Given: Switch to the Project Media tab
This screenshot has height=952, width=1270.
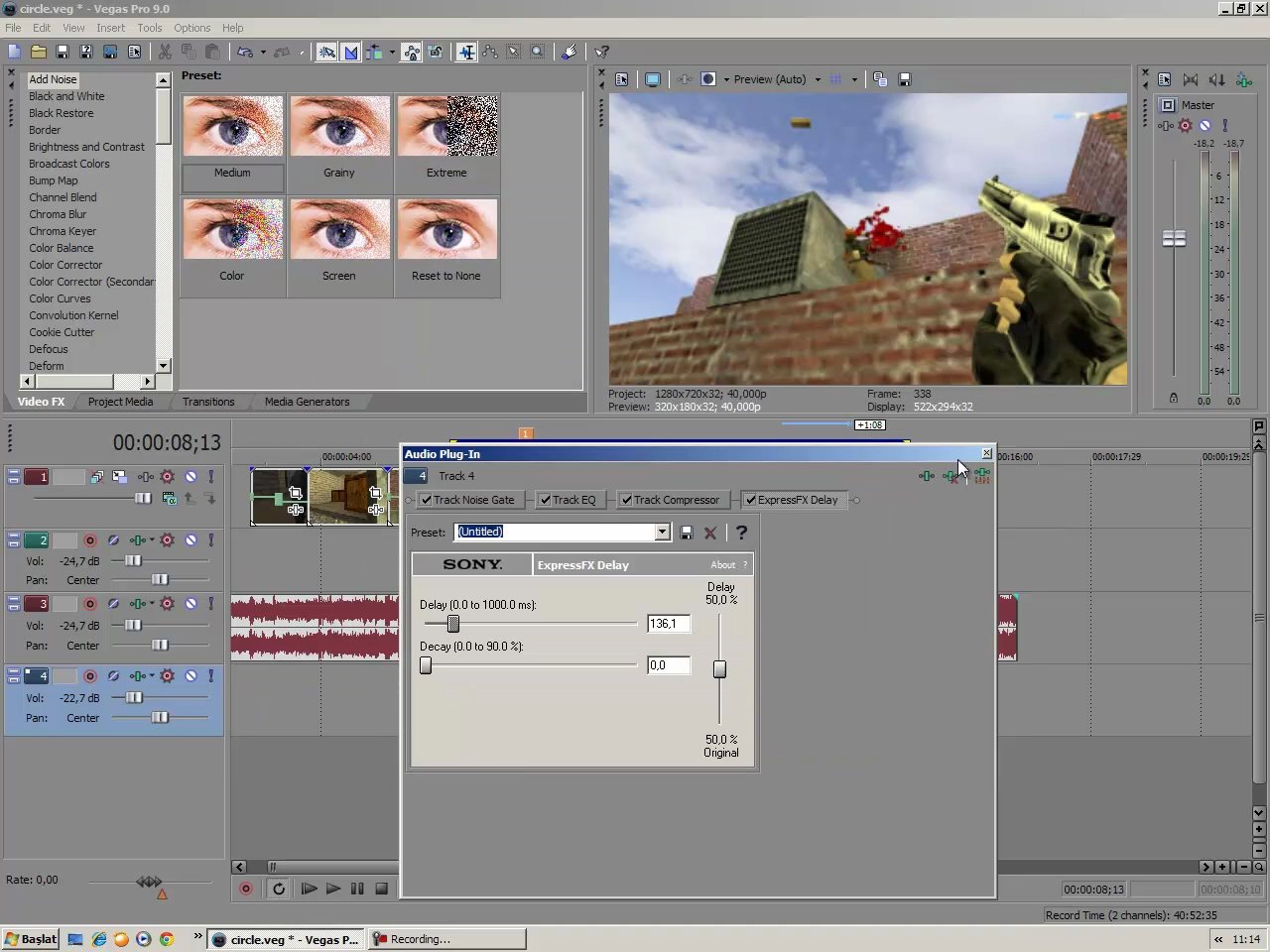Looking at the screenshot, I should tap(120, 402).
